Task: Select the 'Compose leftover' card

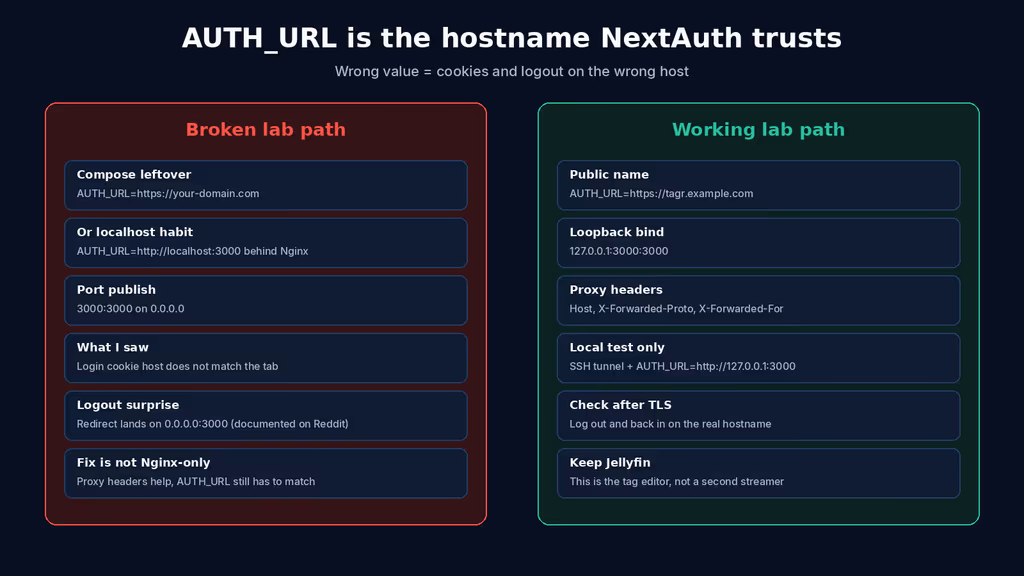Action: [266, 185]
